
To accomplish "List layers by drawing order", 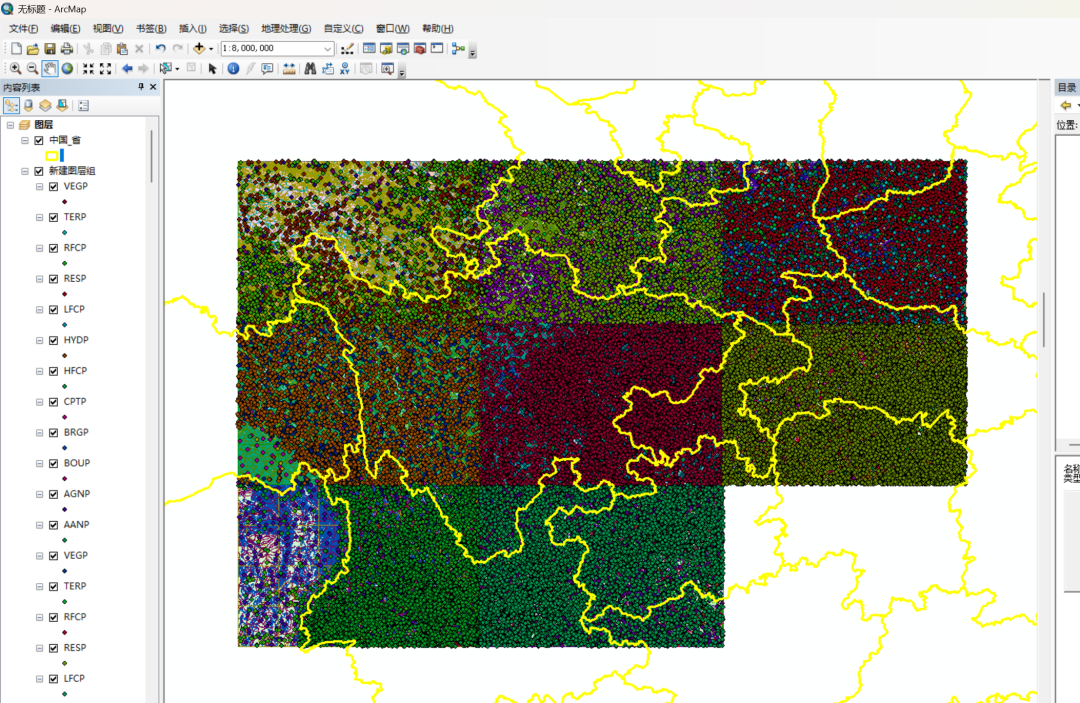I will [x=12, y=105].
